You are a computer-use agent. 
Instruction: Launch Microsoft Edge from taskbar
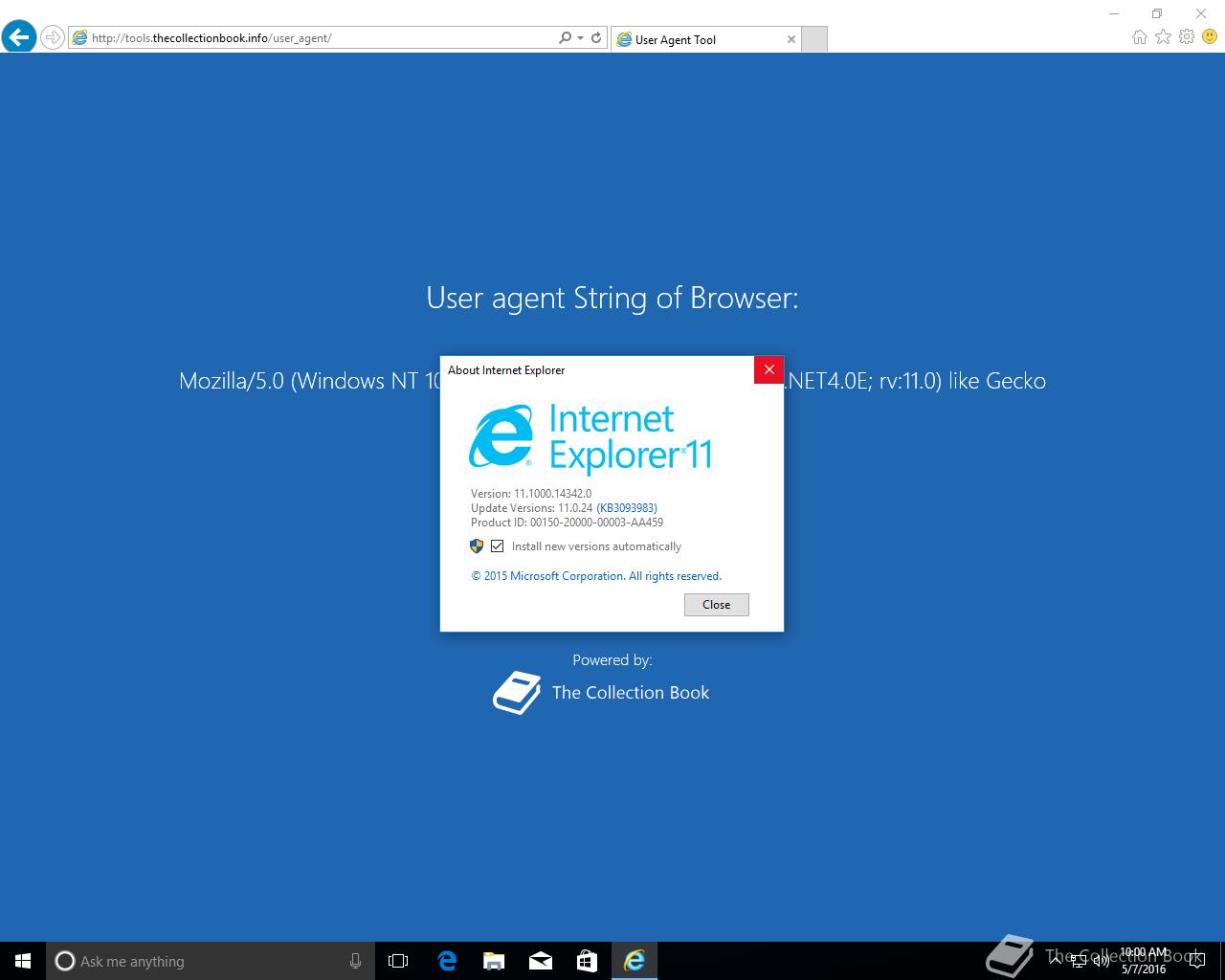click(447, 961)
